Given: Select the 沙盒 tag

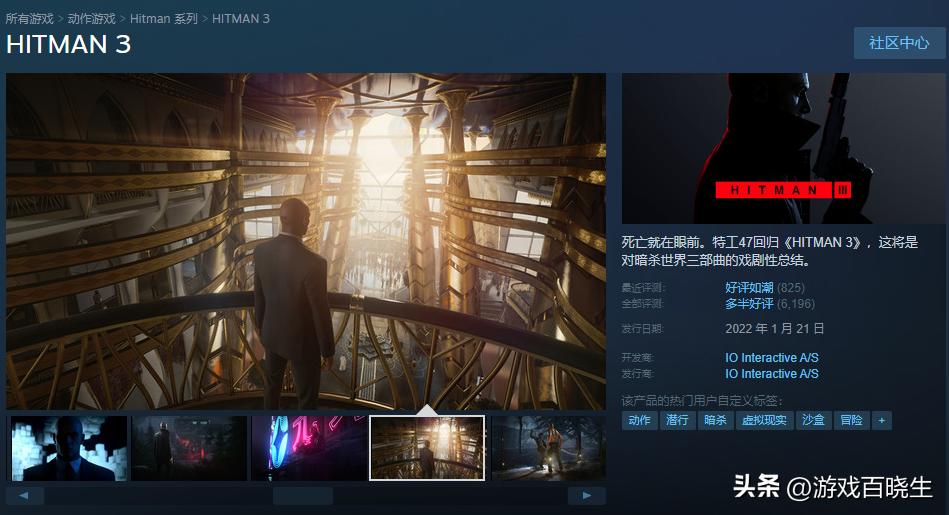Looking at the screenshot, I should 813,420.
